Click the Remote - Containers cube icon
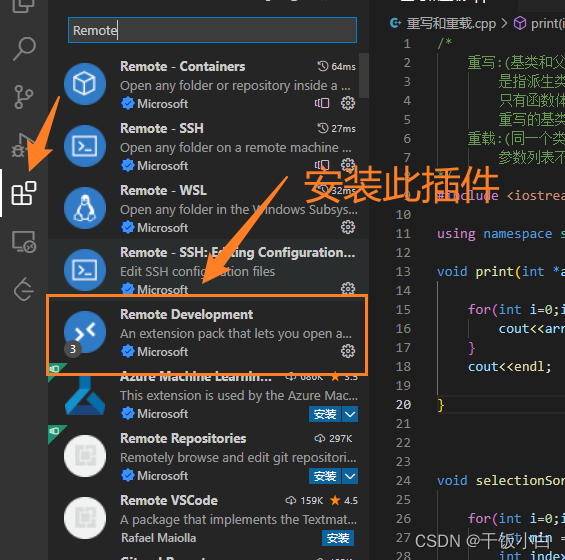The width and height of the screenshot is (565, 560). (85, 84)
